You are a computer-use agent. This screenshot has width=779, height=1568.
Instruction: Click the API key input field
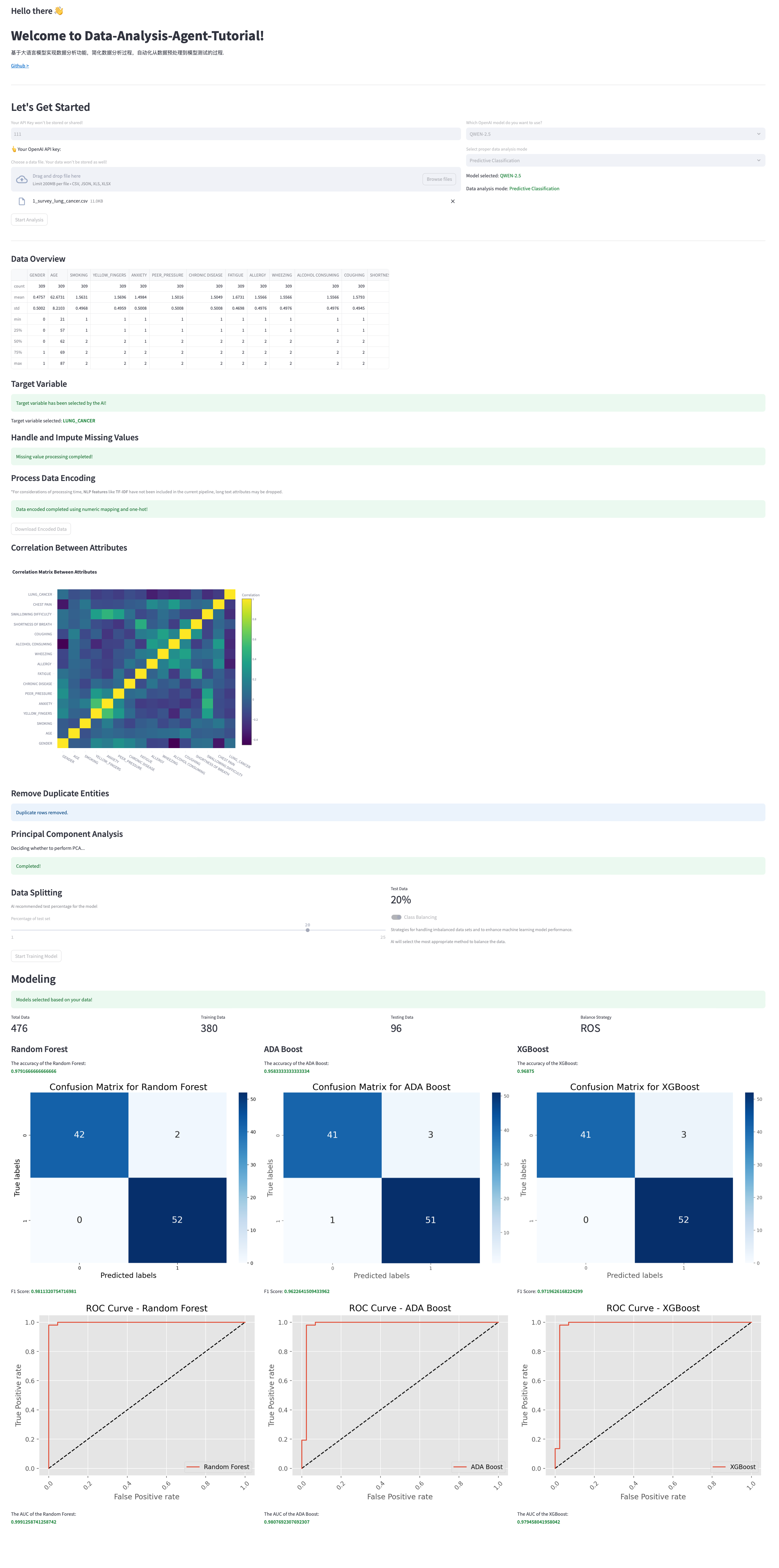pos(235,134)
